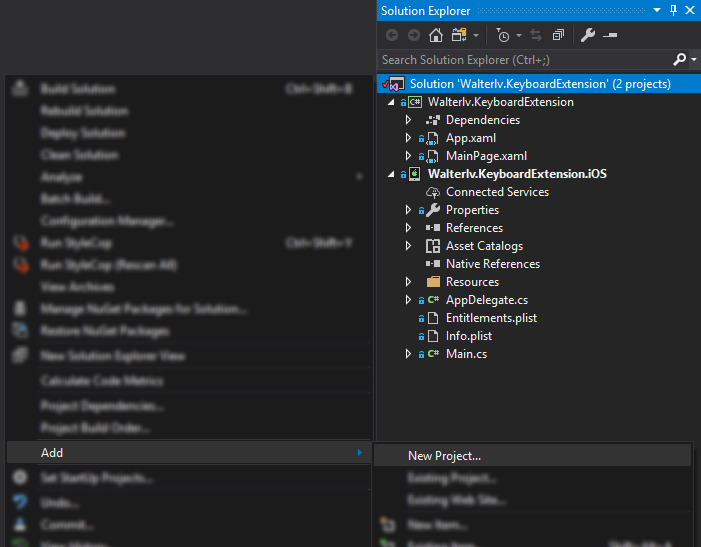Click the wrench icon beside Properties node
Screen dimensions: 701x547
[433, 210]
